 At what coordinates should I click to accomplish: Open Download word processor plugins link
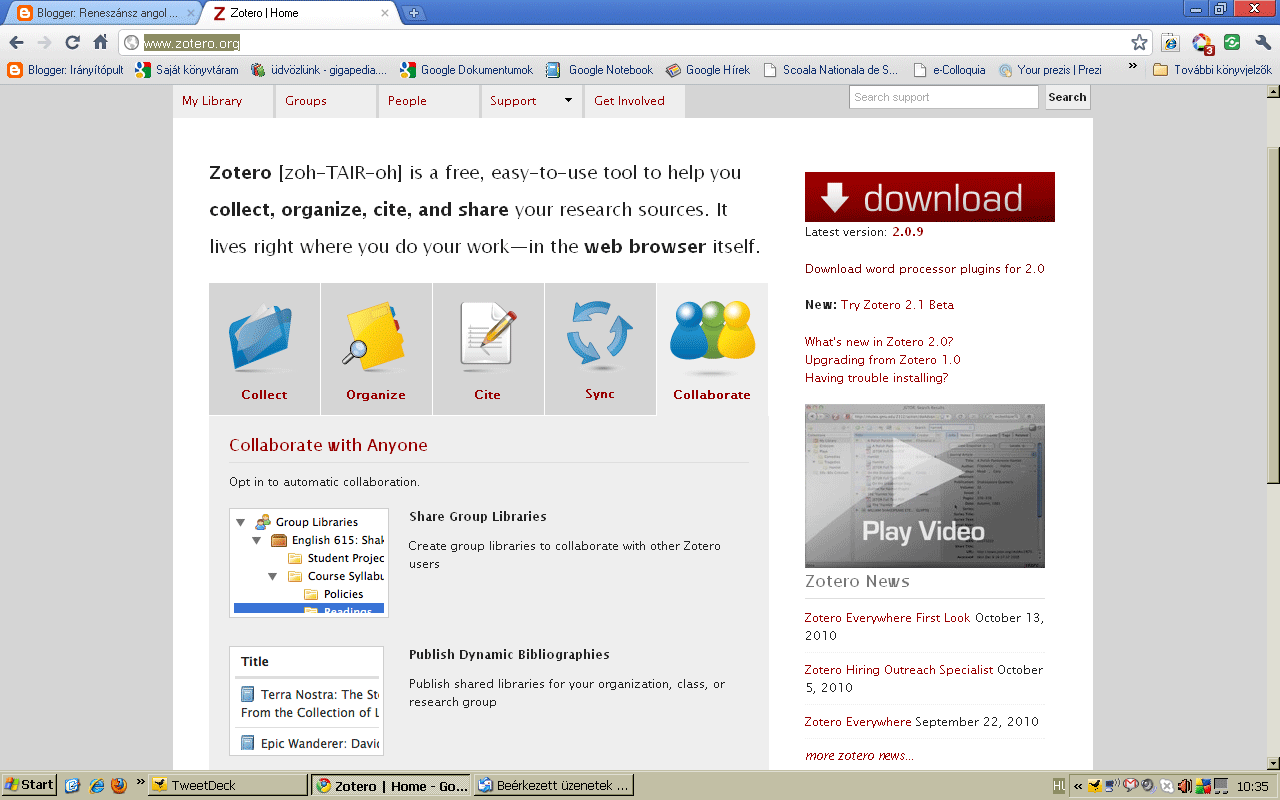[924, 269]
